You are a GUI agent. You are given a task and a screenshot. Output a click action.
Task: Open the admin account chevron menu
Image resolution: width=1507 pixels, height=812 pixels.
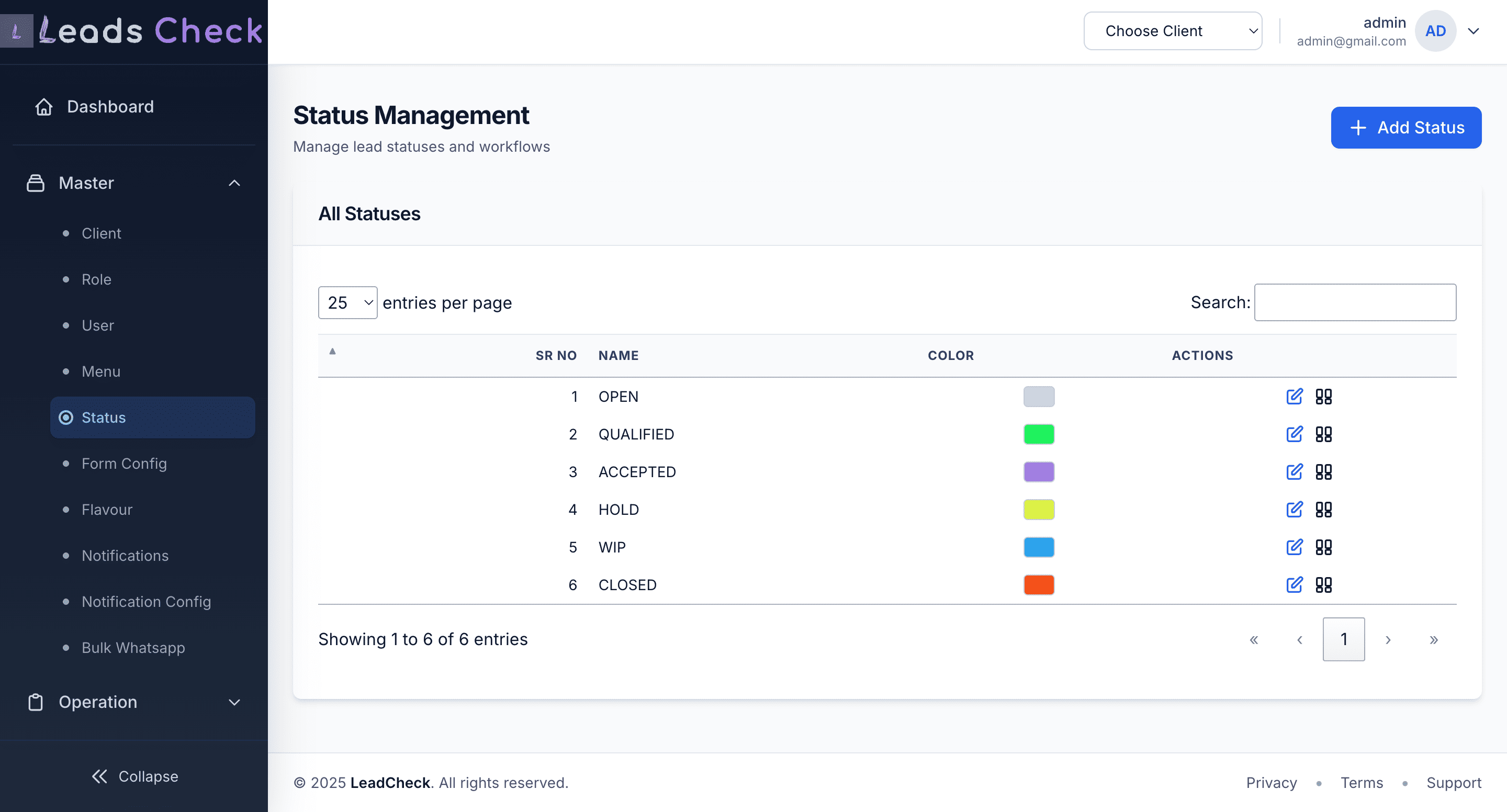[x=1474, y=30]
